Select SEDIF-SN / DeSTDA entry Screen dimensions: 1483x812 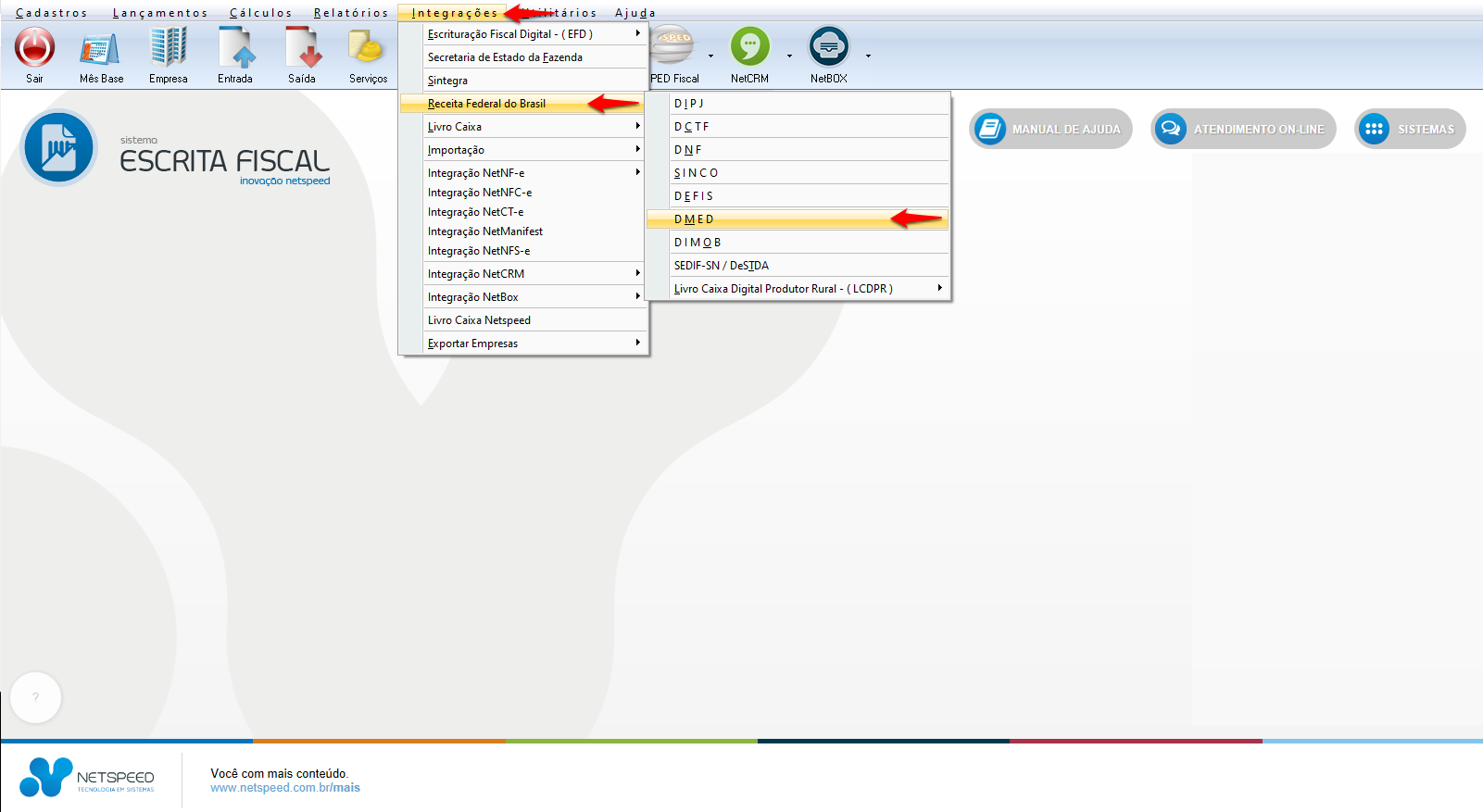click(798, 266)
